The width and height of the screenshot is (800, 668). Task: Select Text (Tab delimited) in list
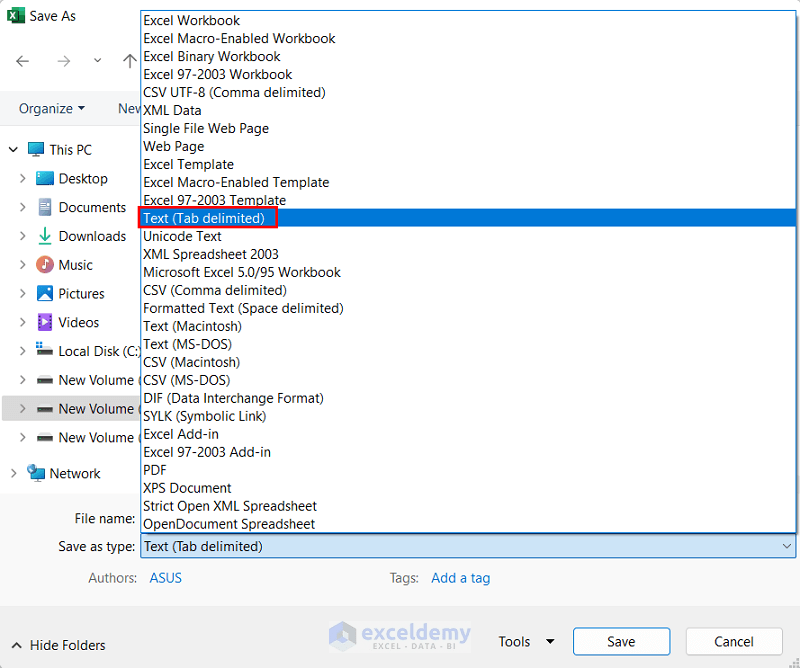[468, 218]
